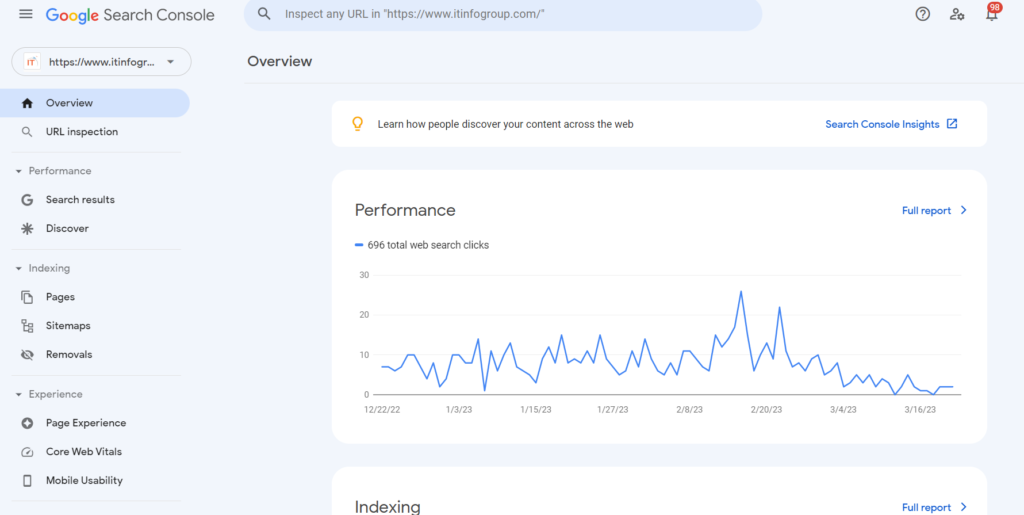Click the 30 y-axis label on chart

364,275
